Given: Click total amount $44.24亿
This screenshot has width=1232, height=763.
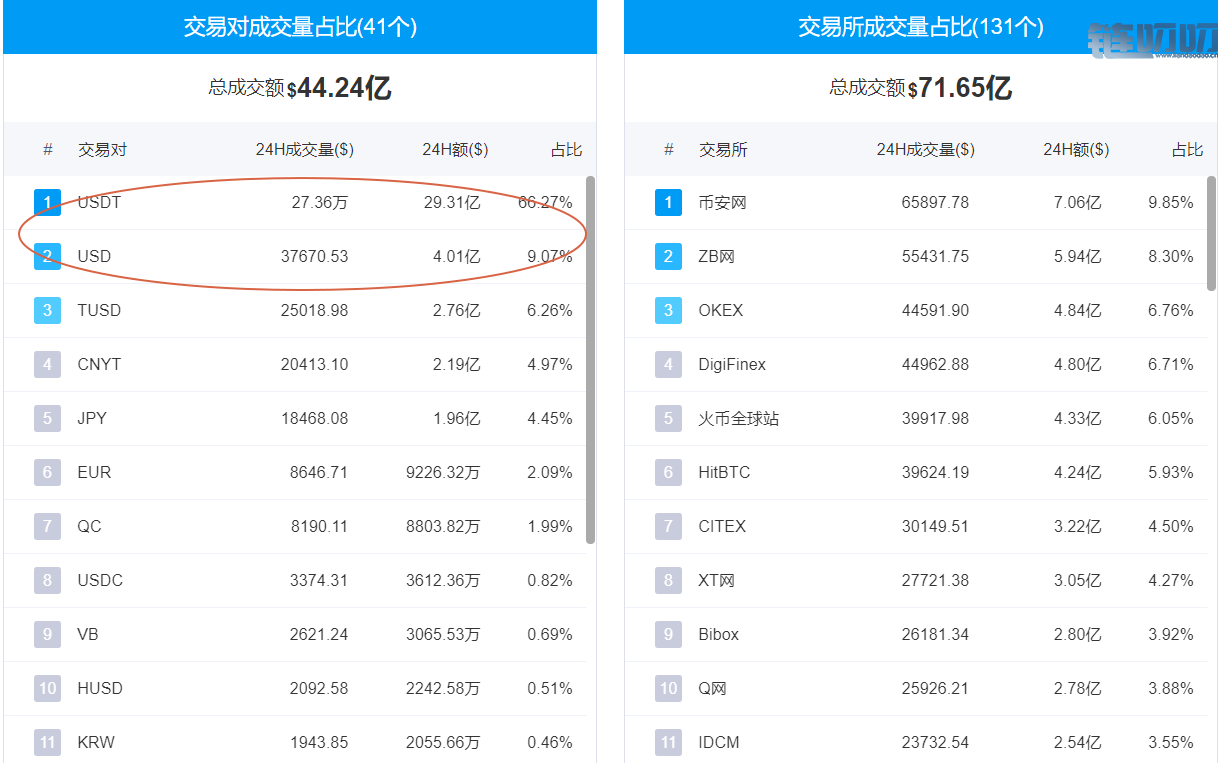Looking at the screenshot, I should click(x=339, y=89).
